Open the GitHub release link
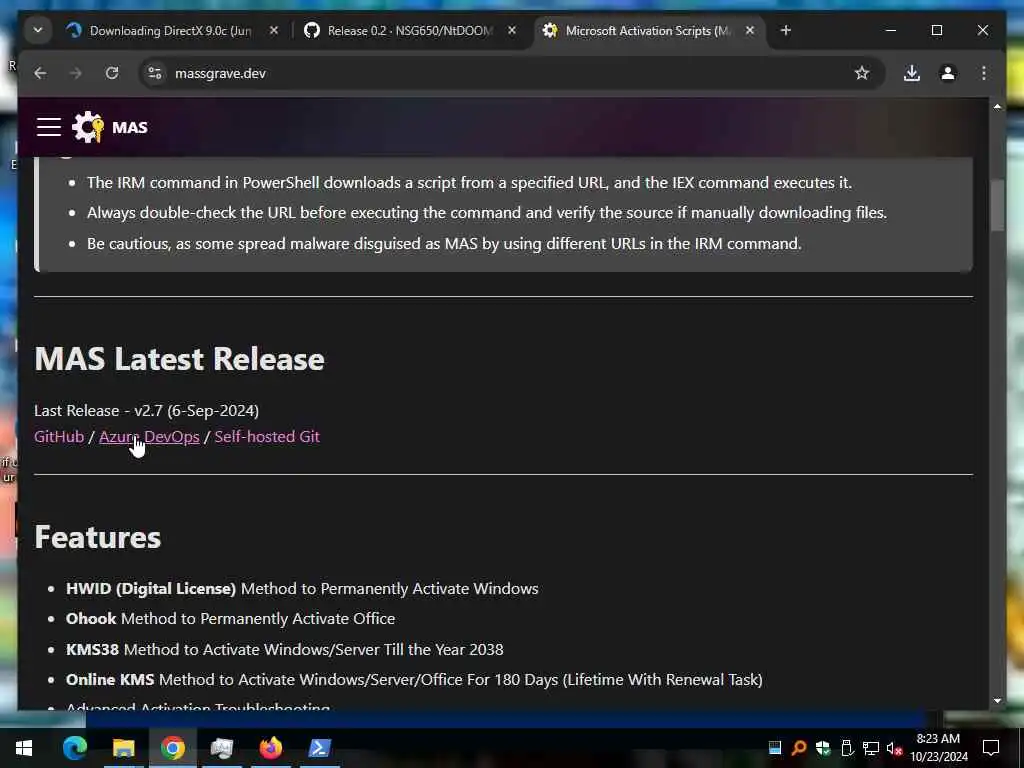 click(x=59, y=436)
